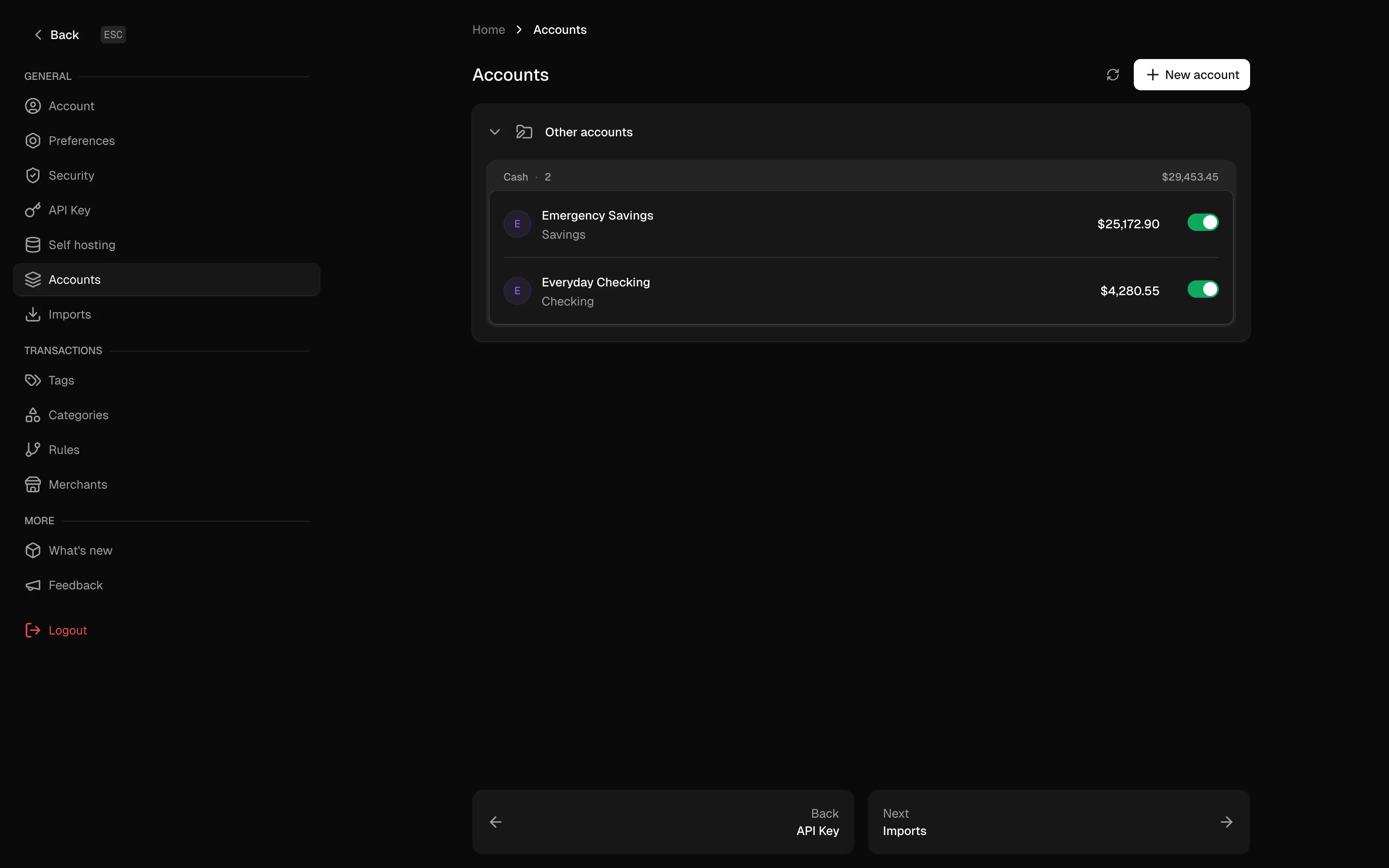This screenshot has width=1389, height=868.
Task: Click the Logout link text
Action: [x=68, y=630]
